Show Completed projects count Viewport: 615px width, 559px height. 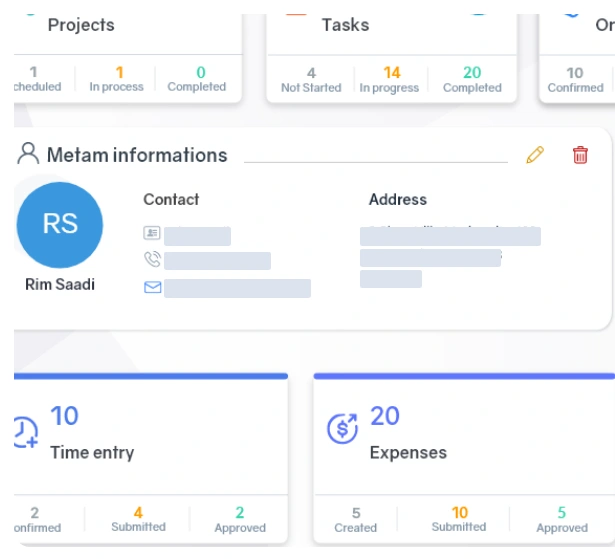197,79
